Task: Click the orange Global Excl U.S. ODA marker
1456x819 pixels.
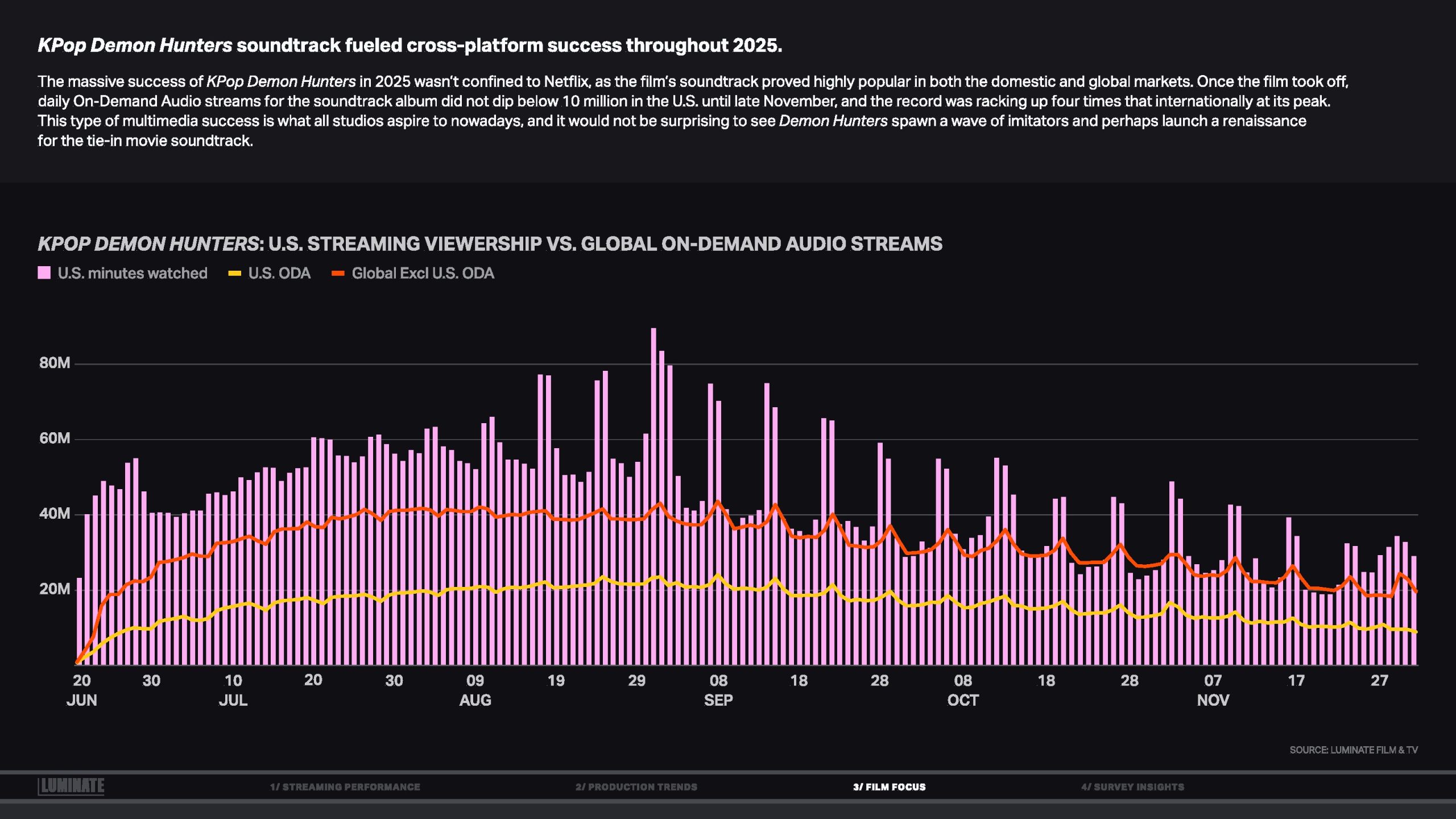Action: [x=338, y=274]
